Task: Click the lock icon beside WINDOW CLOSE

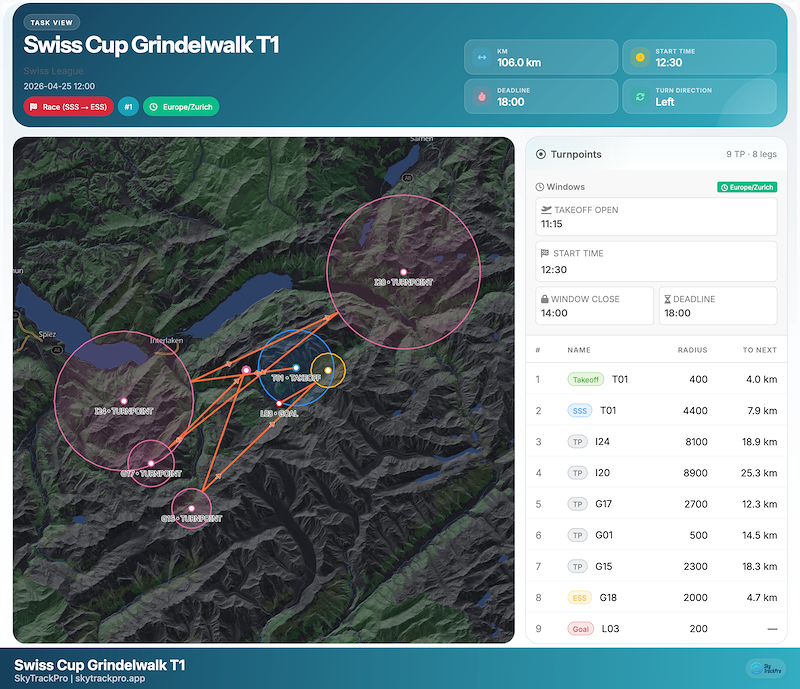Action: pos(543,299)
